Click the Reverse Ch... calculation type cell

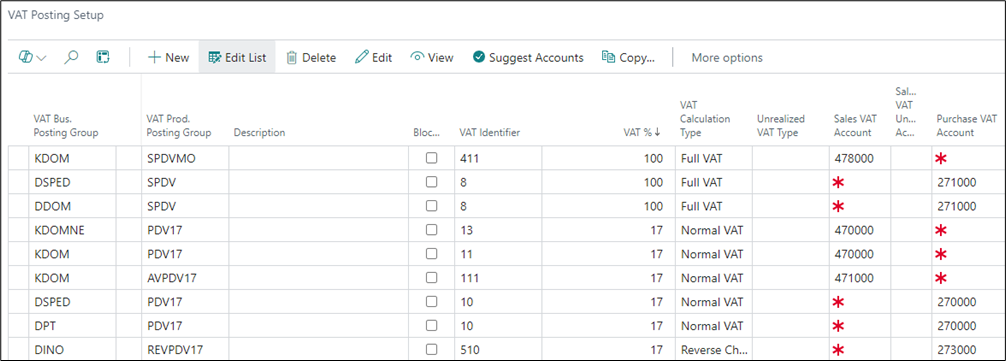click(x=713, y=350)
